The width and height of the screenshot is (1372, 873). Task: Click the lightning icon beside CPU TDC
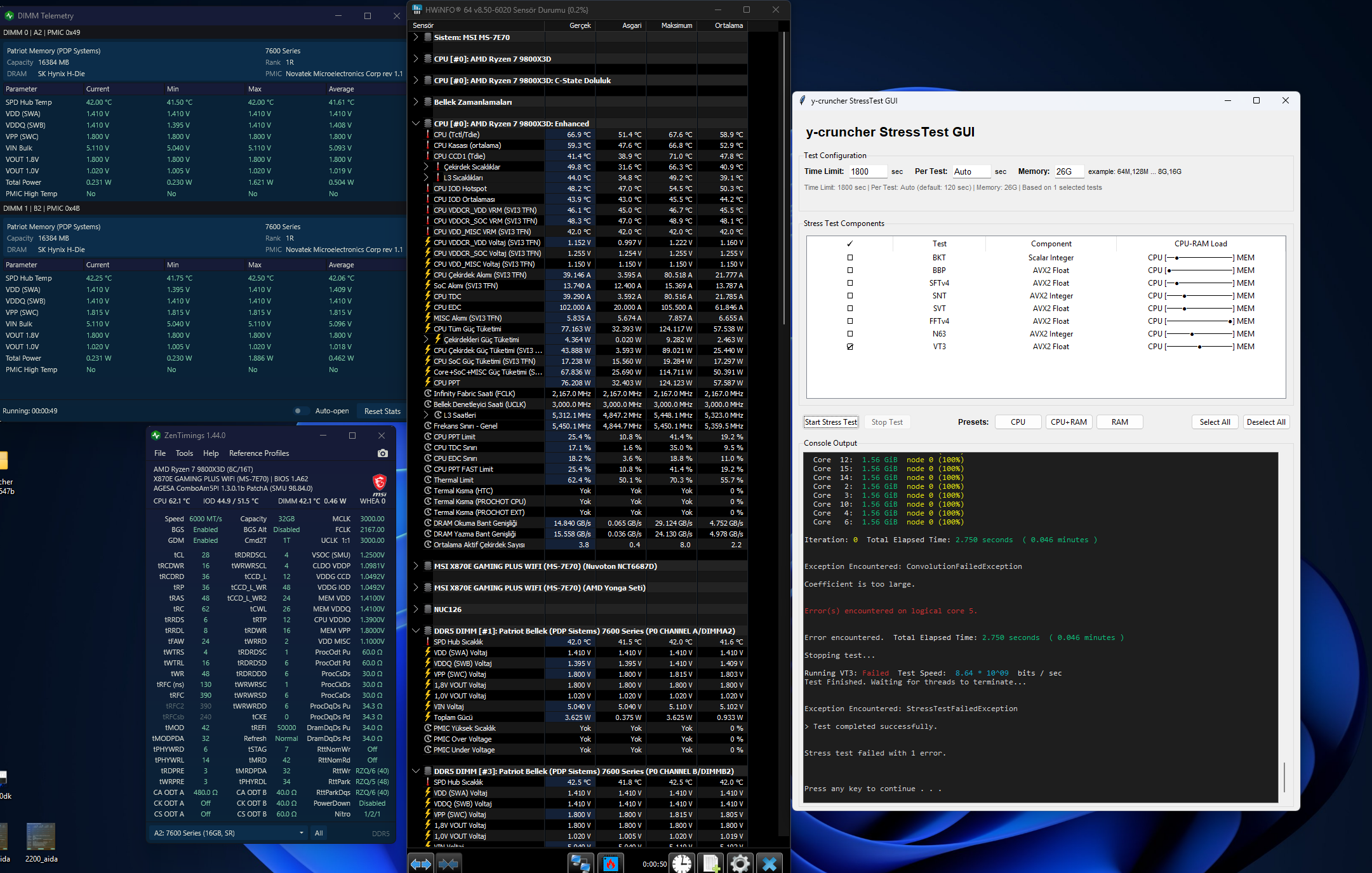[428, 297]
